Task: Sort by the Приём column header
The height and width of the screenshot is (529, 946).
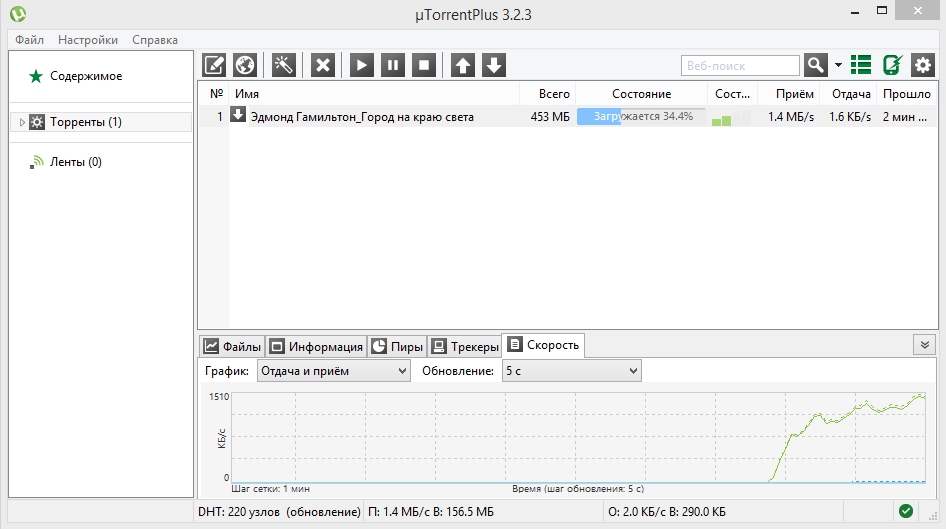Action: (795, 93)
